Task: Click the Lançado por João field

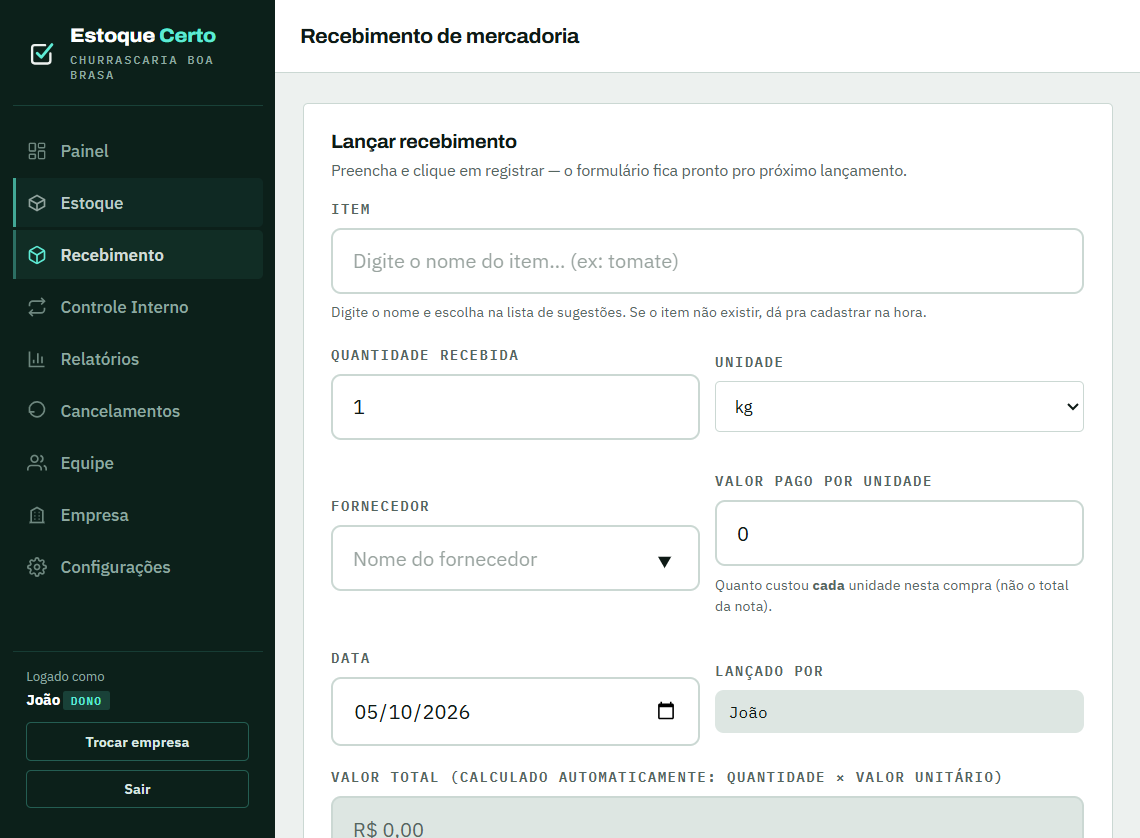Action: tap(899, 712)
